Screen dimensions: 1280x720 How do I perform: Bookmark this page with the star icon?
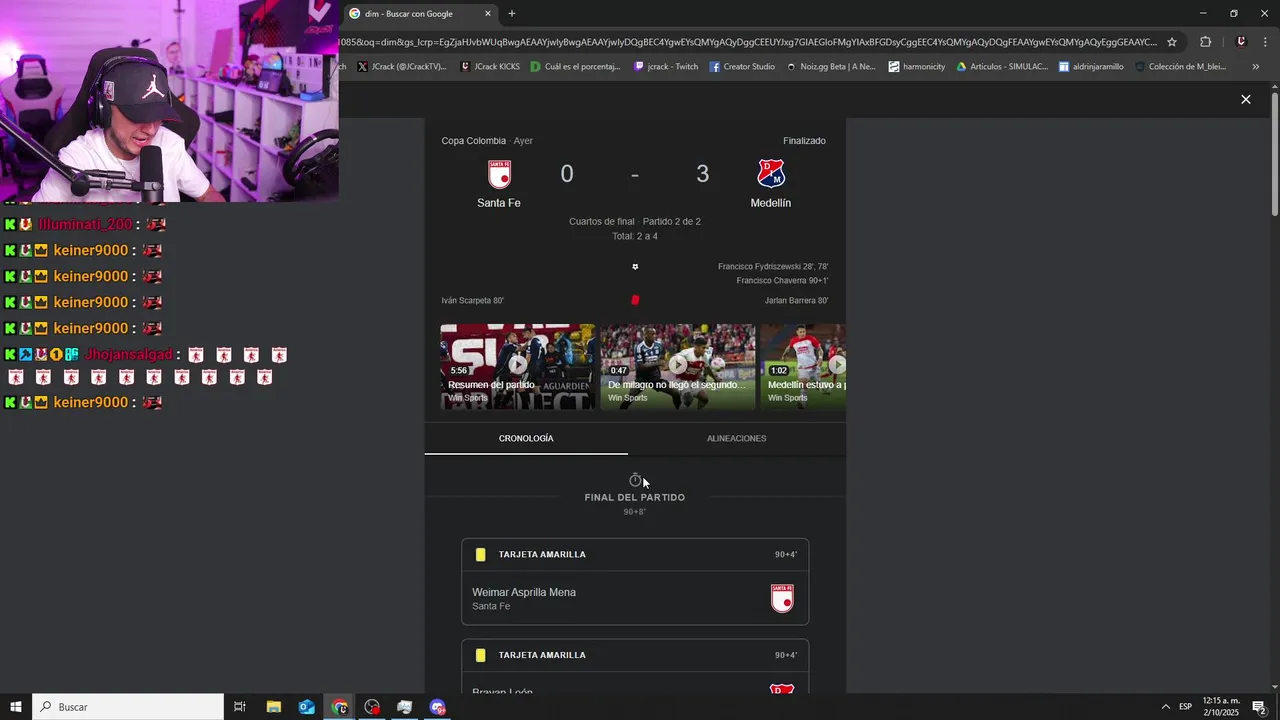tap(1172, 42)
